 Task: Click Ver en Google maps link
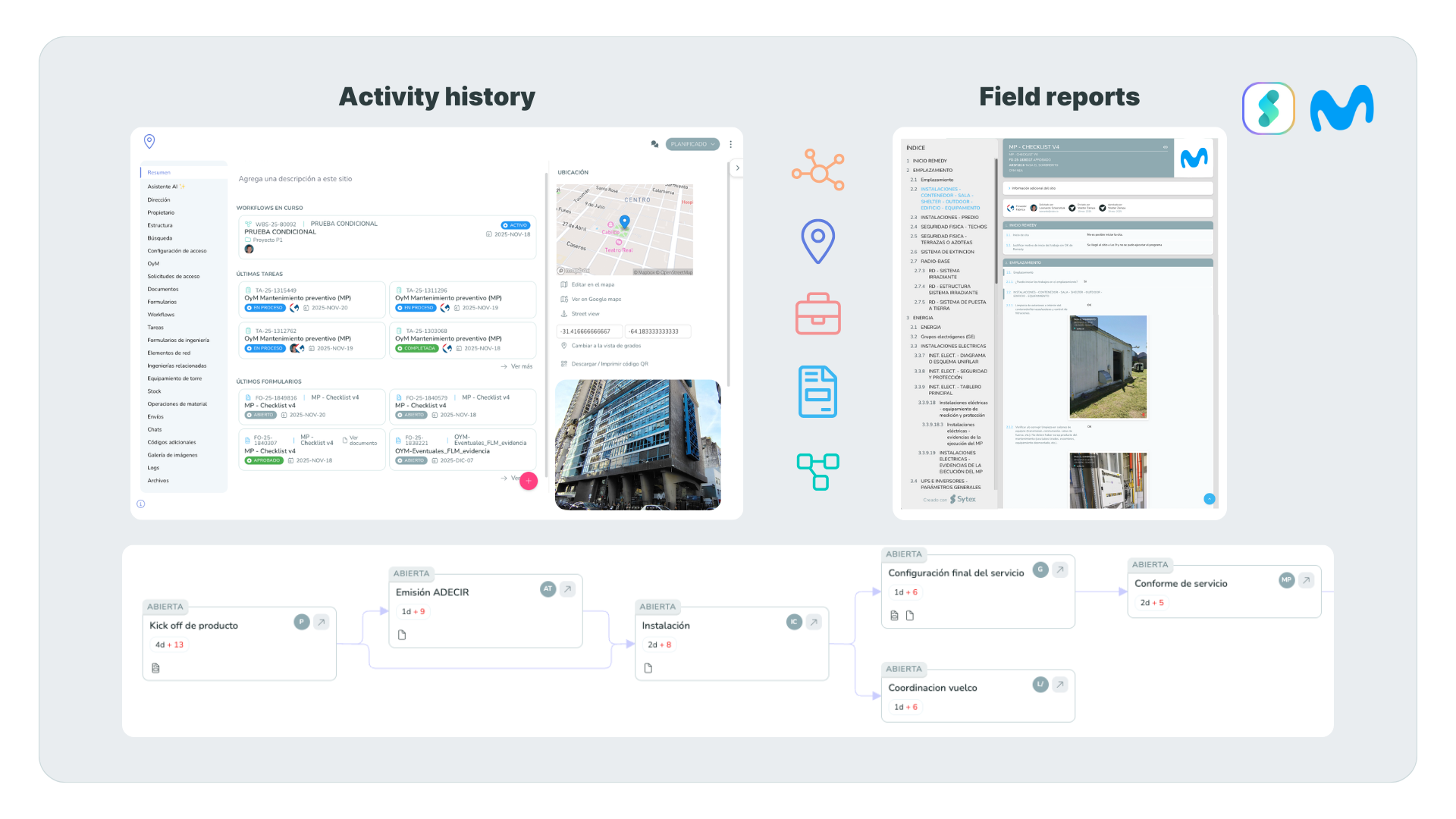click(596, 300)
